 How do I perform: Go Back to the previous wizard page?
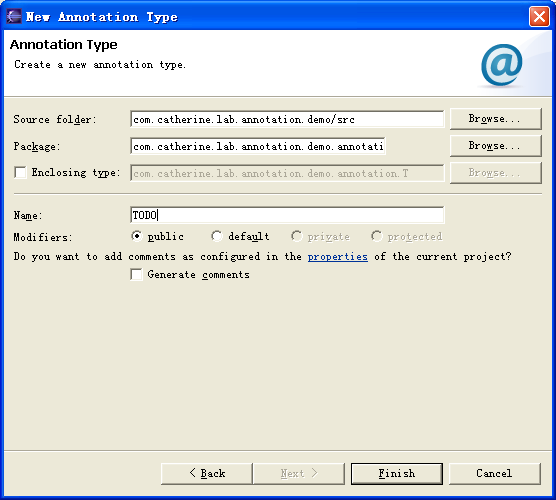pyautogui.click(x=207, y=473)
